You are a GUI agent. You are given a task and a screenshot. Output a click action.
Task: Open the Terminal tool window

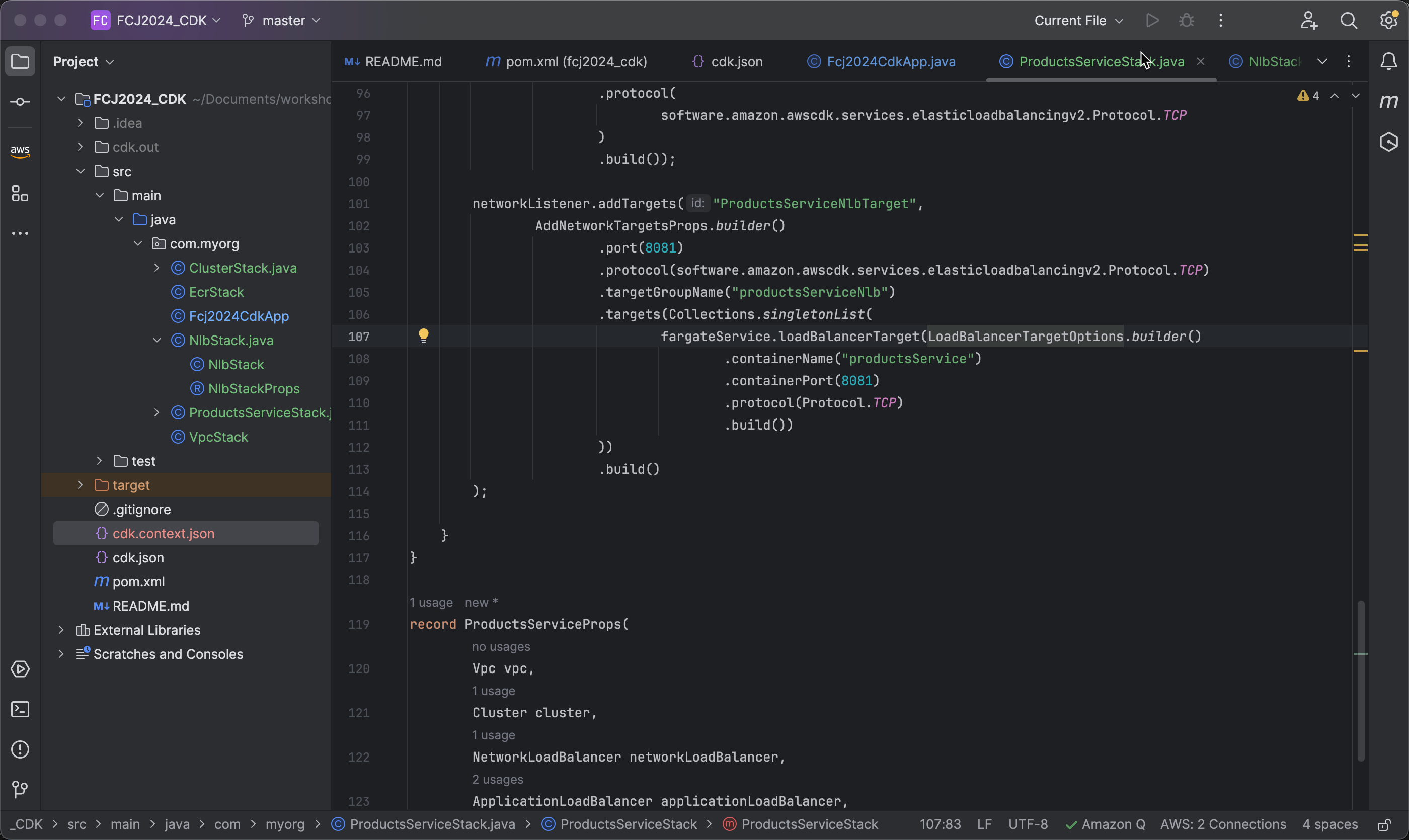click(x=21, y=709)
